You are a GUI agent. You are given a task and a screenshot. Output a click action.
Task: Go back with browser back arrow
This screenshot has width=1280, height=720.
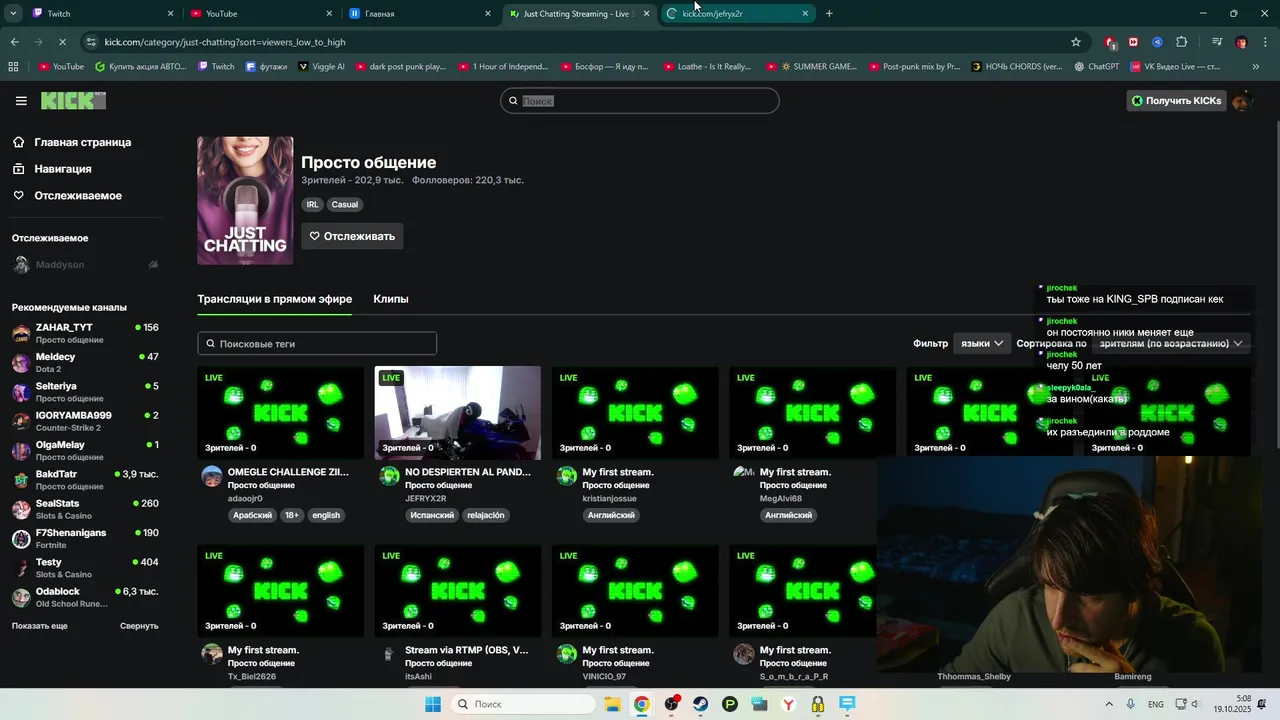14,42
